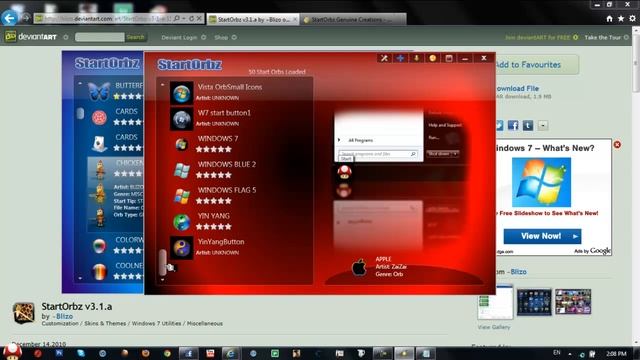
Task: Open the browser Home icon
Action: [x=609, y=18]
